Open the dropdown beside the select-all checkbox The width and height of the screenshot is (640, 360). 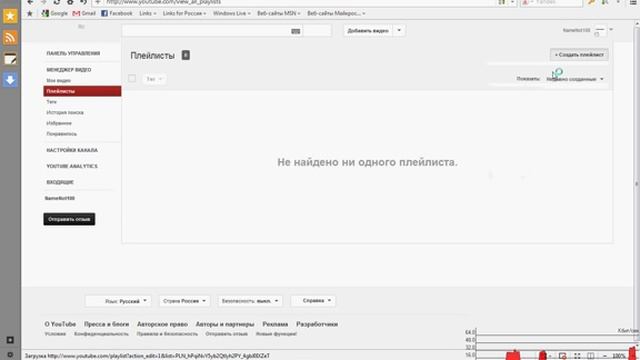coord(154,79)
